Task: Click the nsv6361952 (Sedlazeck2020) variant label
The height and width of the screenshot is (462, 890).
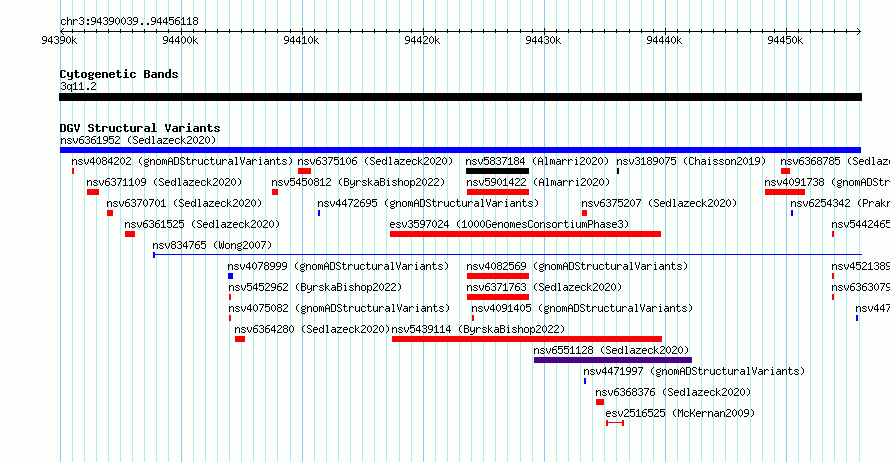Action: [138, 140]
